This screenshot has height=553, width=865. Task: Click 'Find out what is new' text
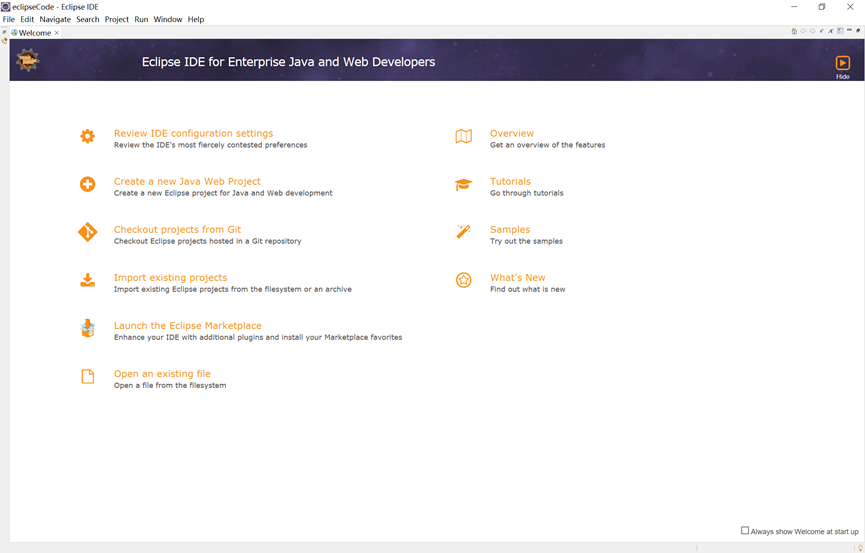527,289
